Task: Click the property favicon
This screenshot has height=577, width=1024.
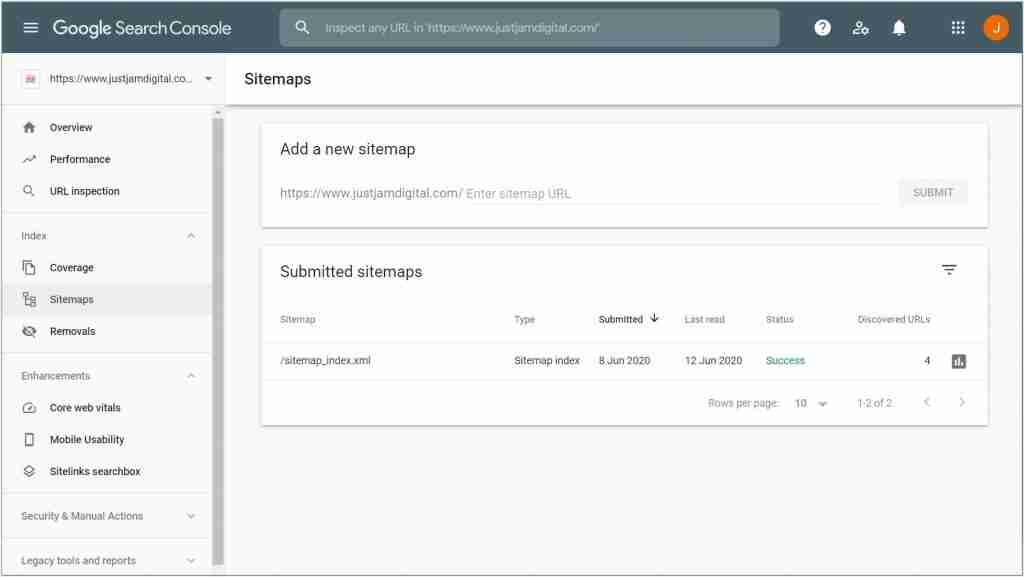Action: tap(30, 79)
